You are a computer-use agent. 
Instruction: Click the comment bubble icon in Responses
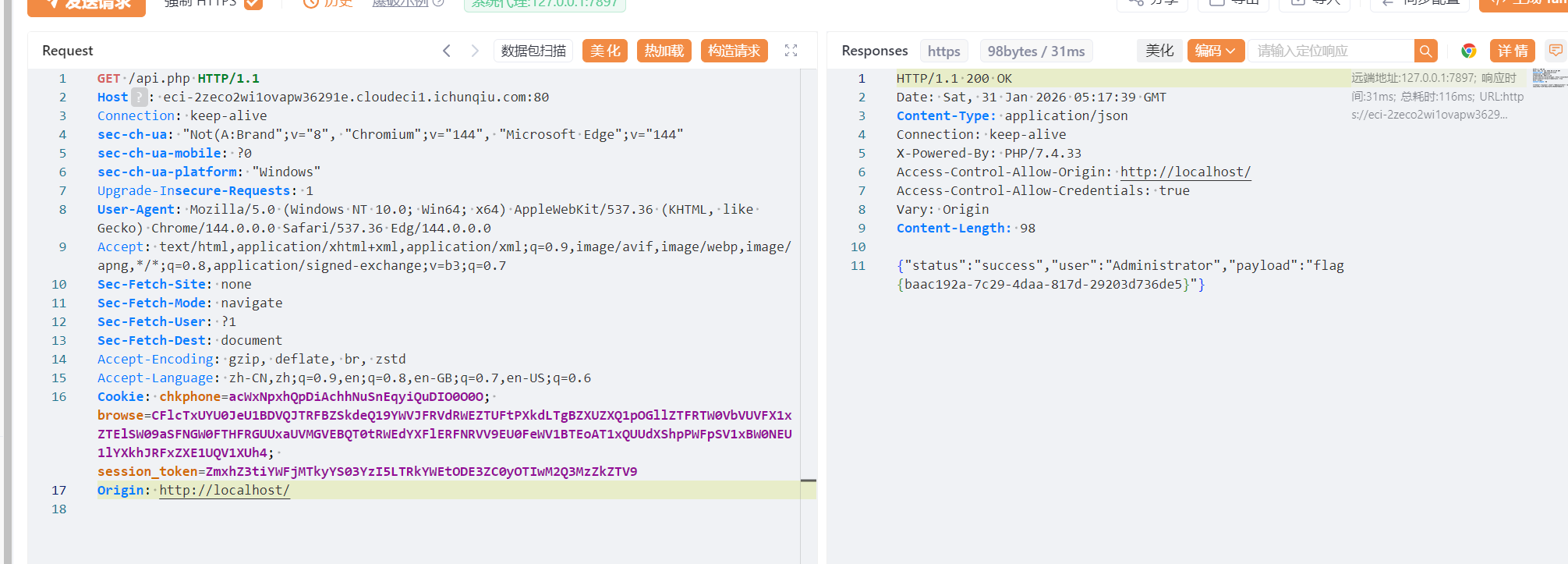(x=1556, y=51)
